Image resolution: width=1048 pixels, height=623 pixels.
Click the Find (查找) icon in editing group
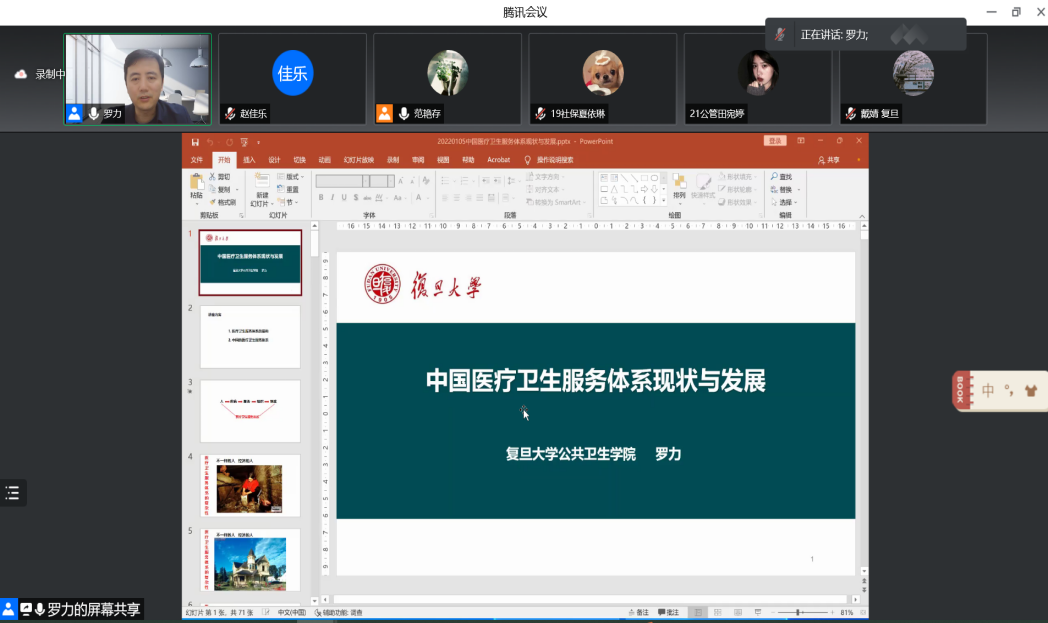(x=780, y=177)
